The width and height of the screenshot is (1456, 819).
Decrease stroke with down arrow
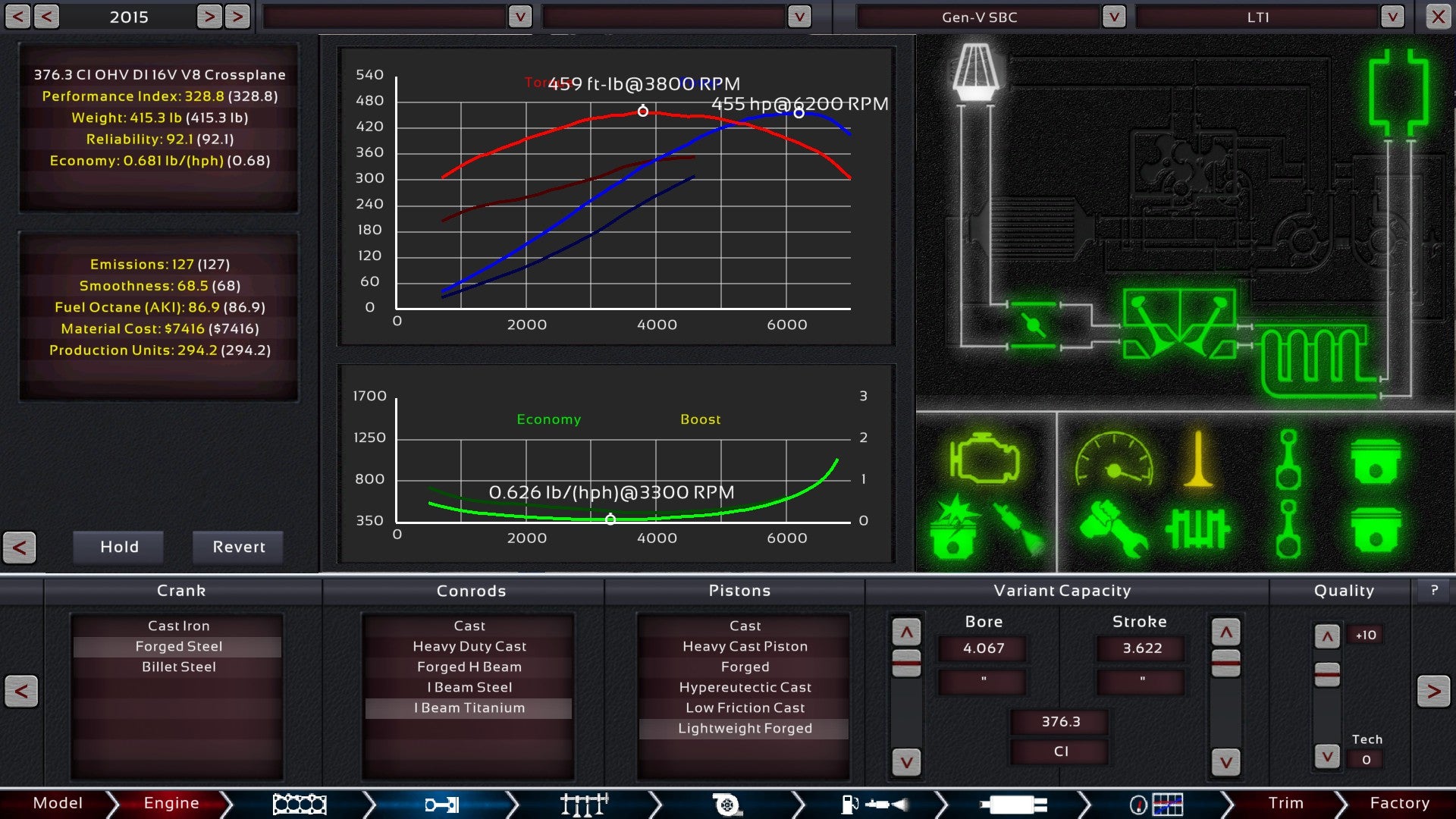pos(1225,761)
